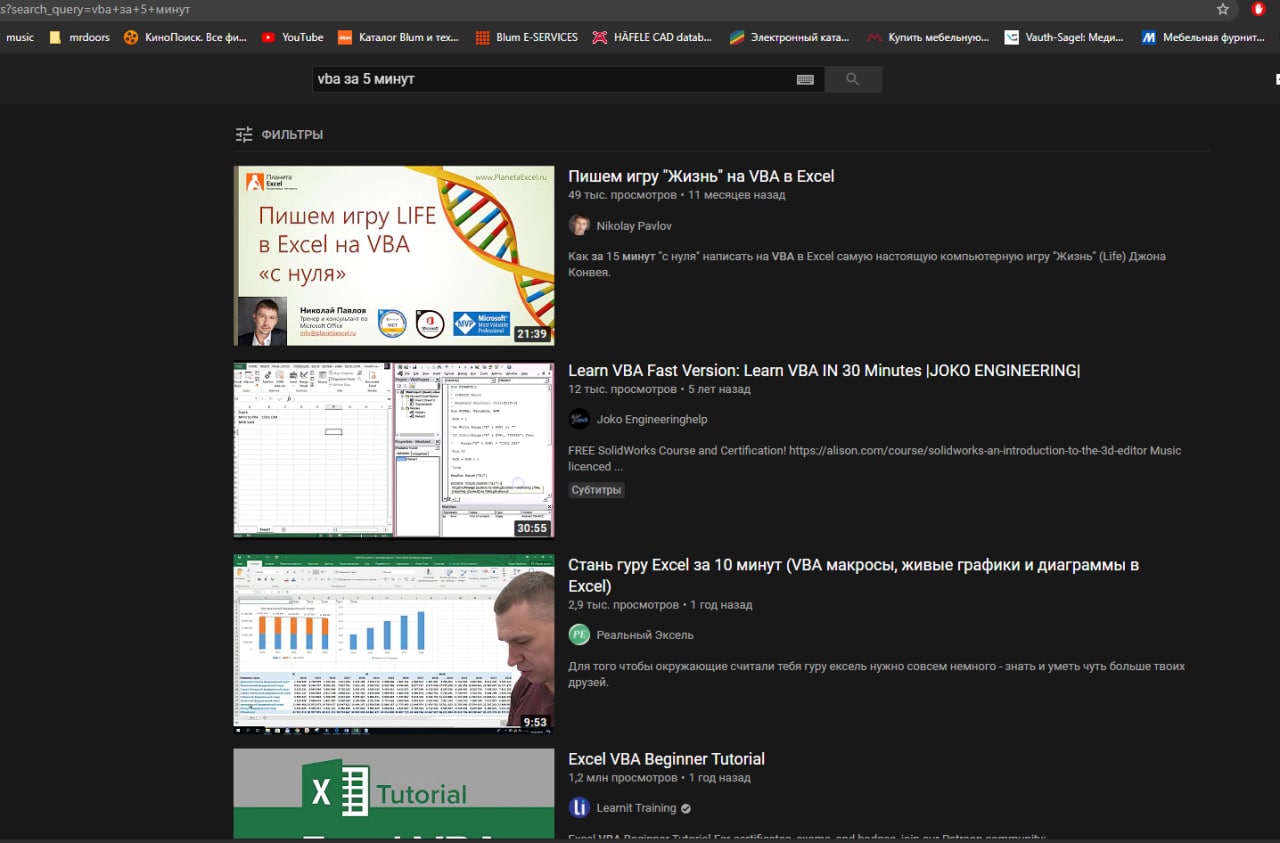
Task: Click the Субтитры badge
Action: tap(596, 490)
